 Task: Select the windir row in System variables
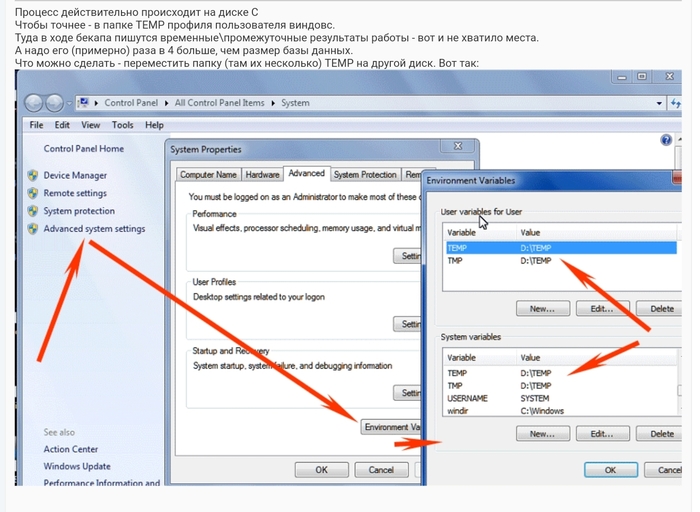tap(561, 411)
